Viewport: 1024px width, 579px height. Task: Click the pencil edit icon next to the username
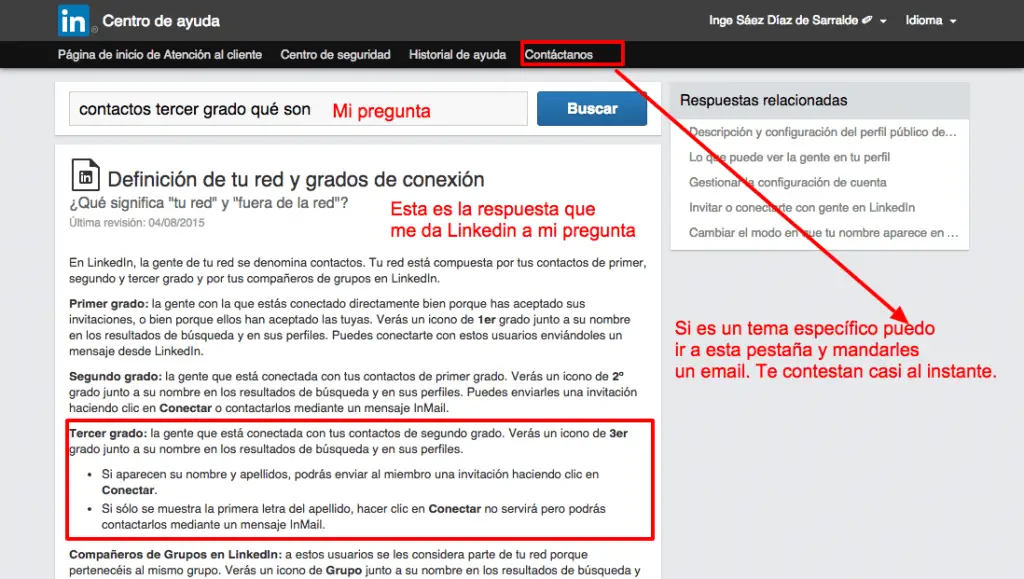point(865,18)
